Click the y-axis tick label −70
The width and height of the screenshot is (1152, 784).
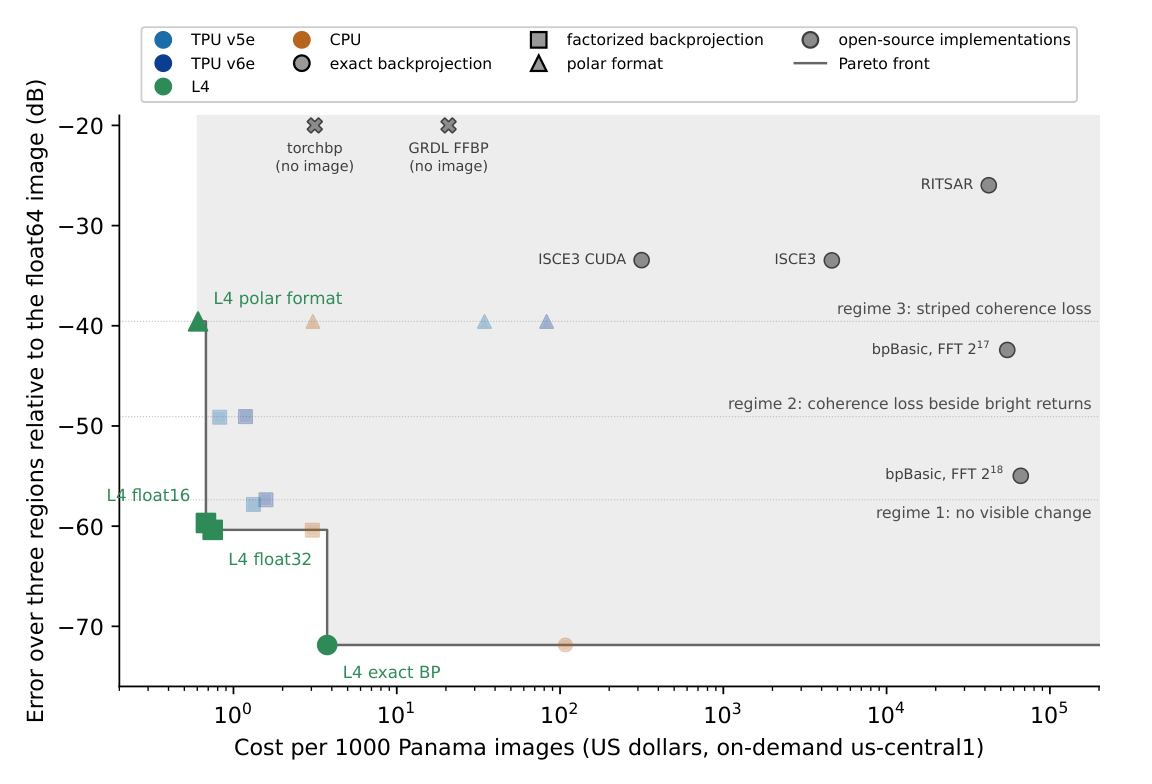[x=81, y=627]
